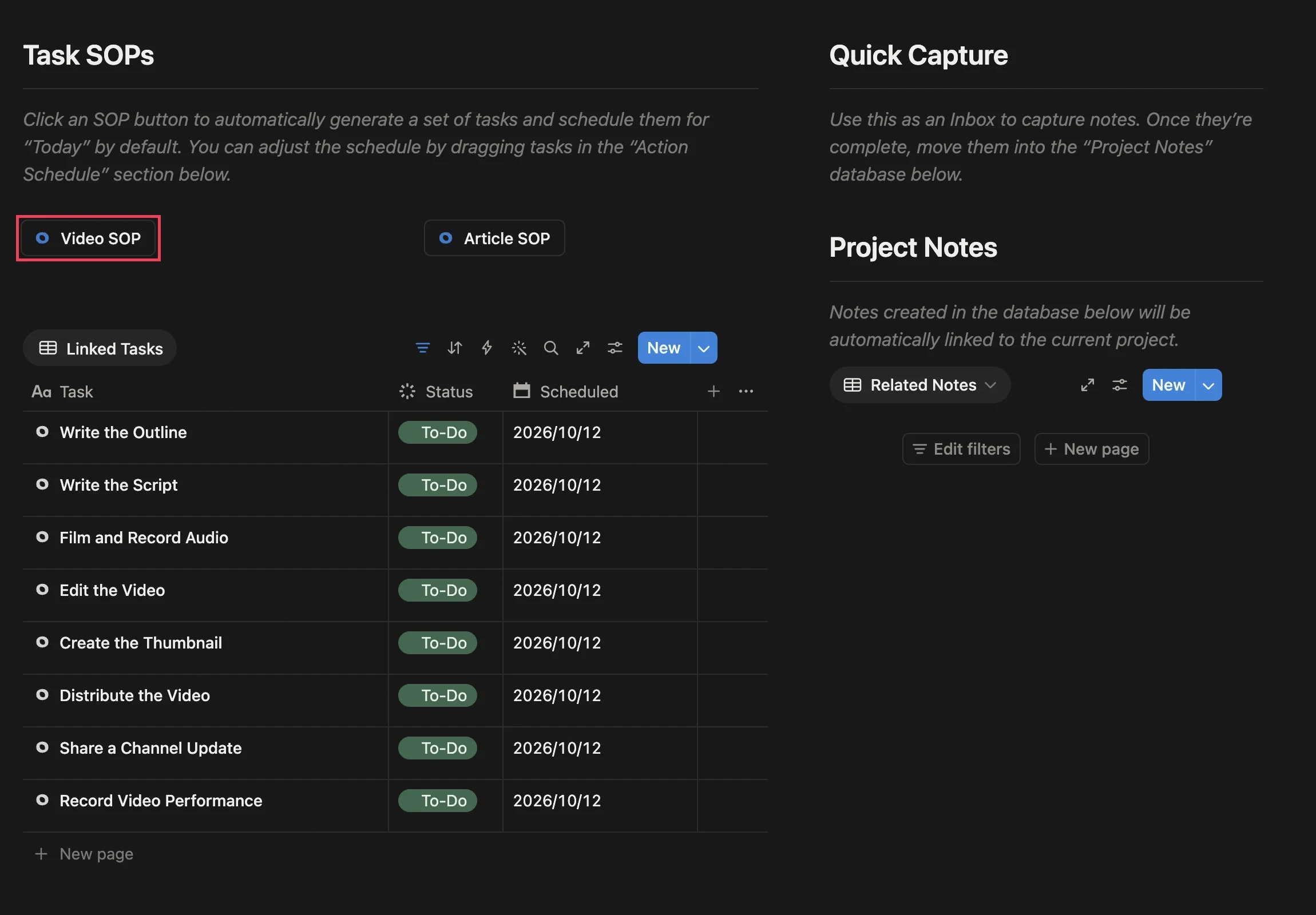Open the Record Video Performance task
This screenshot has width=1316, height=915.
pyautogui.click(x=160, y=802)
